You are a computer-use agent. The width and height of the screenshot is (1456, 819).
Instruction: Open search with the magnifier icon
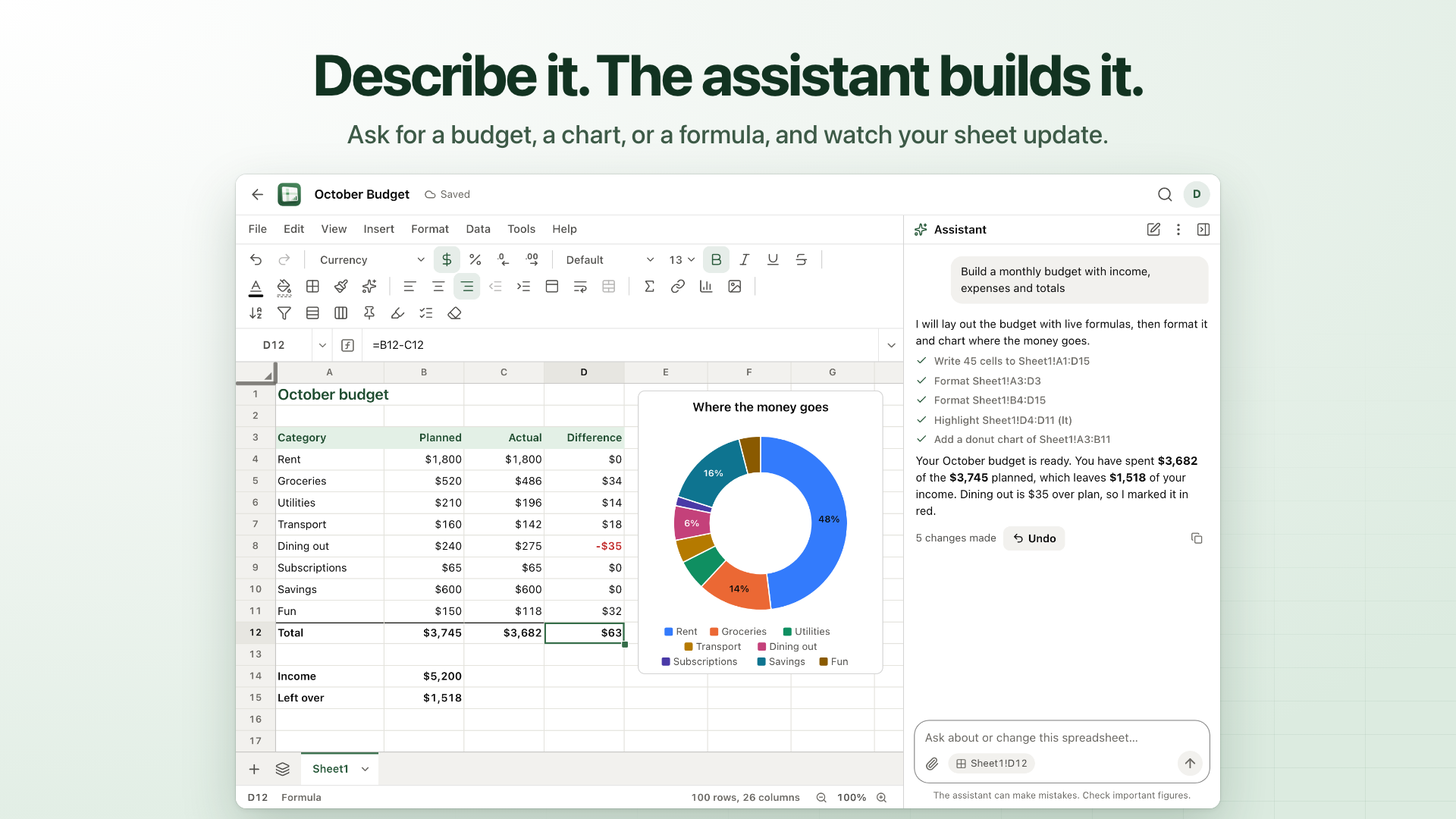click(x=1165, y=195)
